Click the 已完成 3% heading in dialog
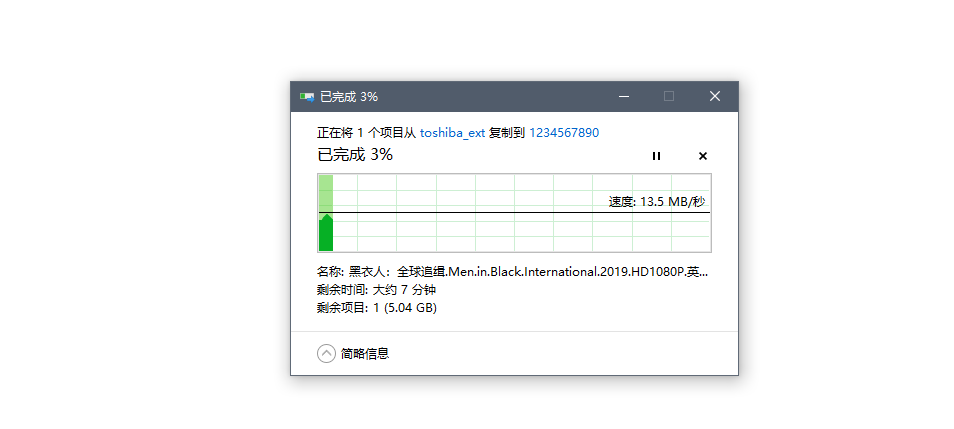This screenshot has height=429, width=954. 355,155
